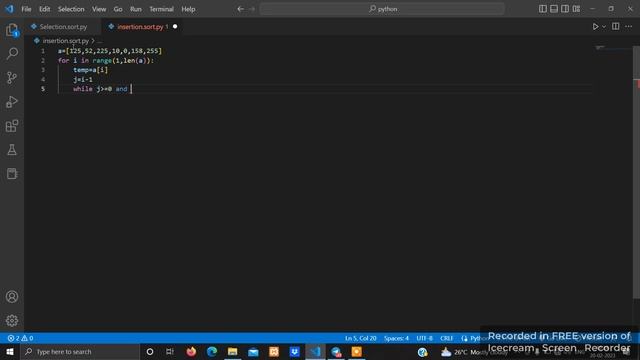Click insertion.sort.py in the breadcrumb
640x360 pixels.
click(x=65, y=41)
